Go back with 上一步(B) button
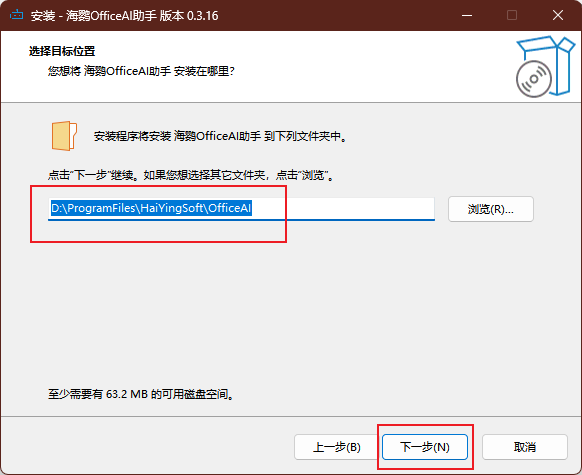The height and width of the screenshot is (475, 582). pos(337,447)
